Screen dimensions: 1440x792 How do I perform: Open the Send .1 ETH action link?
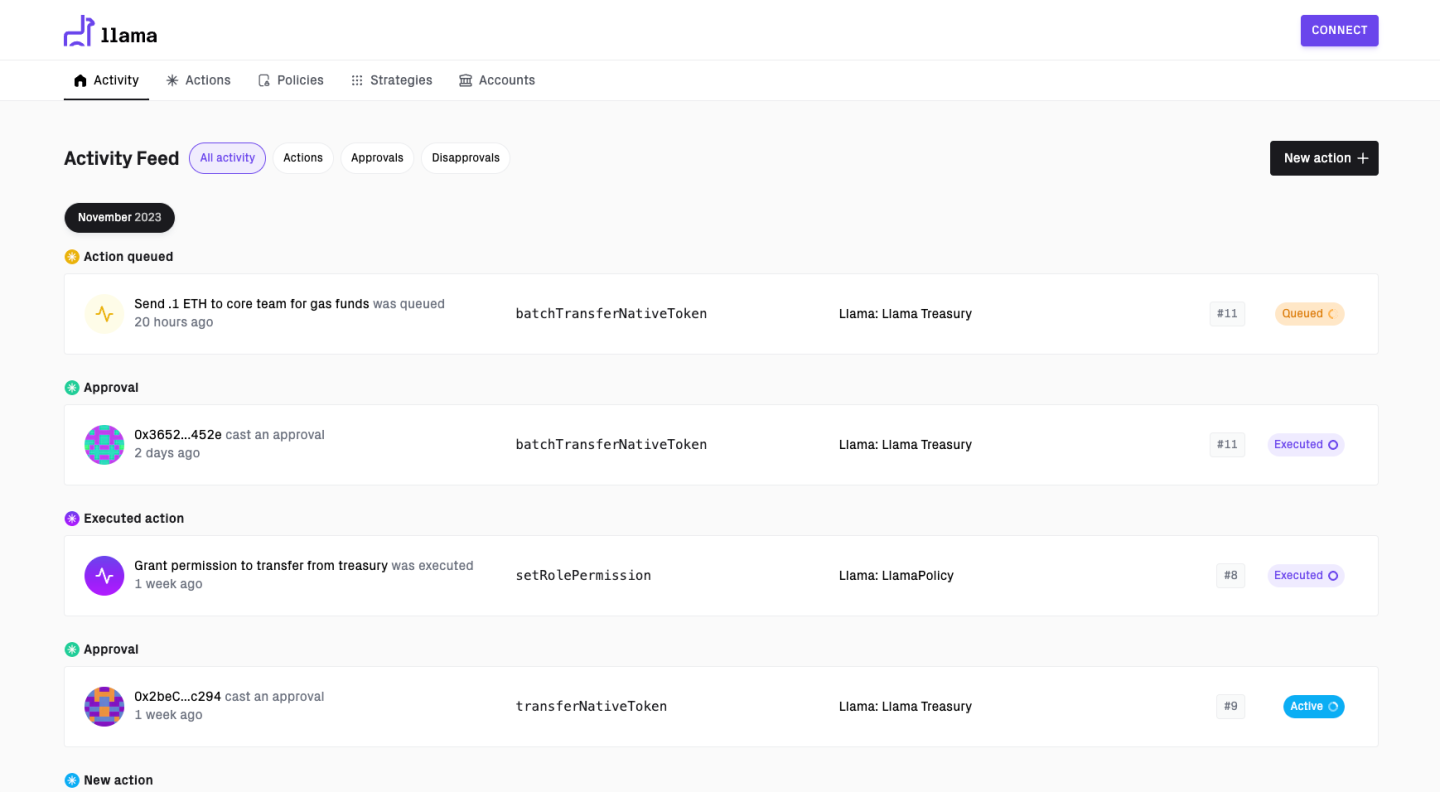click(251, 304)
